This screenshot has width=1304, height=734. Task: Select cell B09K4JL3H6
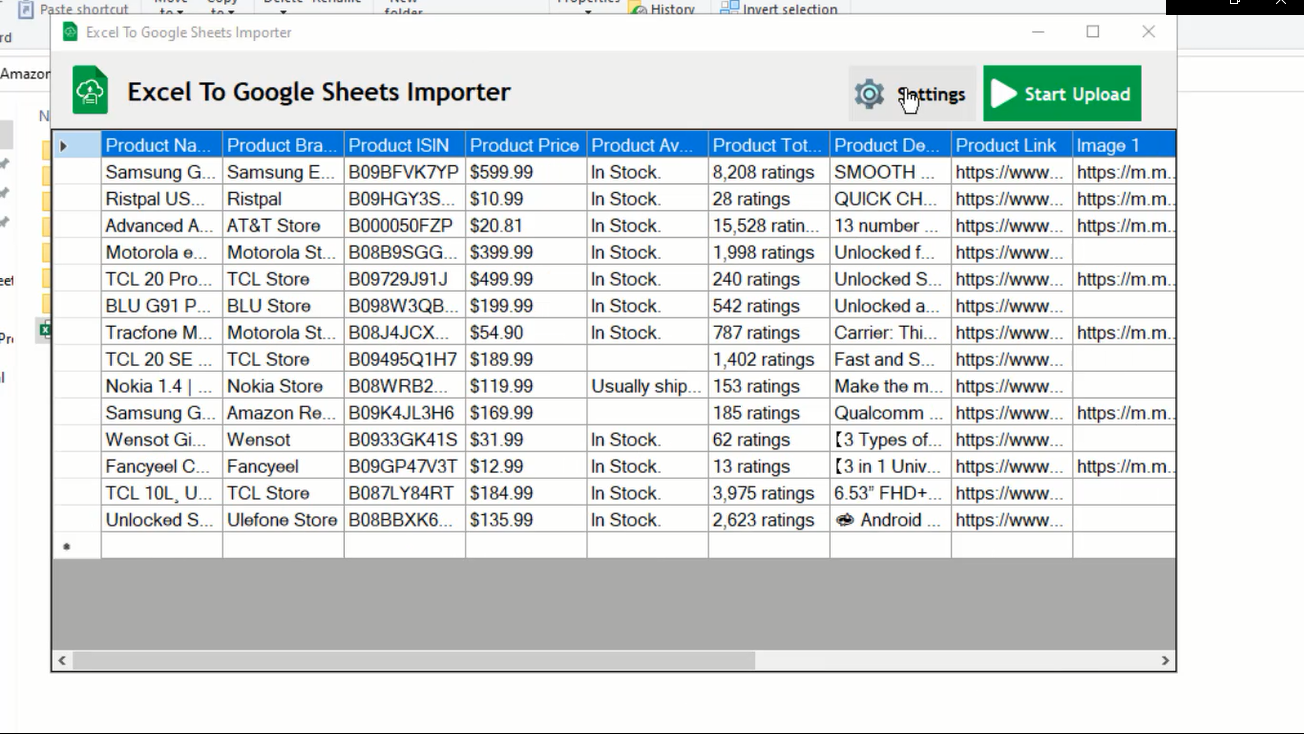click(x=405, y=413)
